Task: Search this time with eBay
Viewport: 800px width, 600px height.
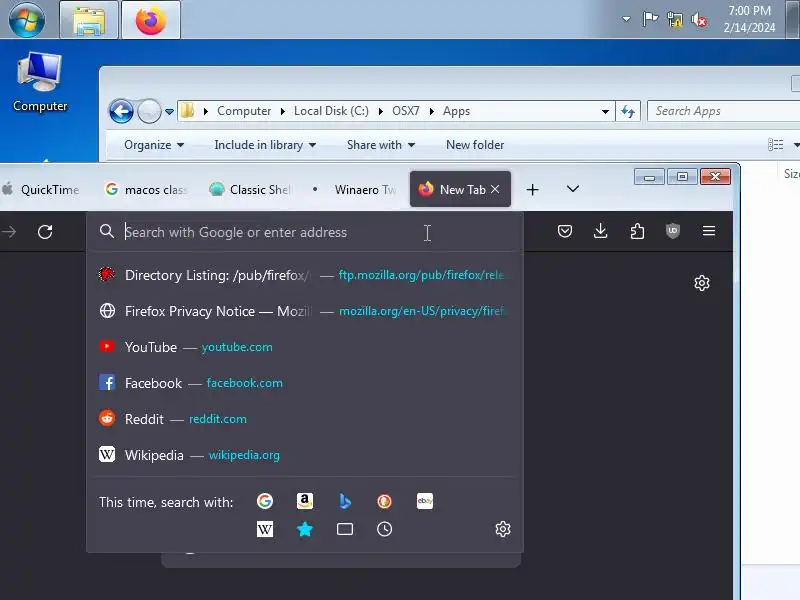Action: [424, 501]
